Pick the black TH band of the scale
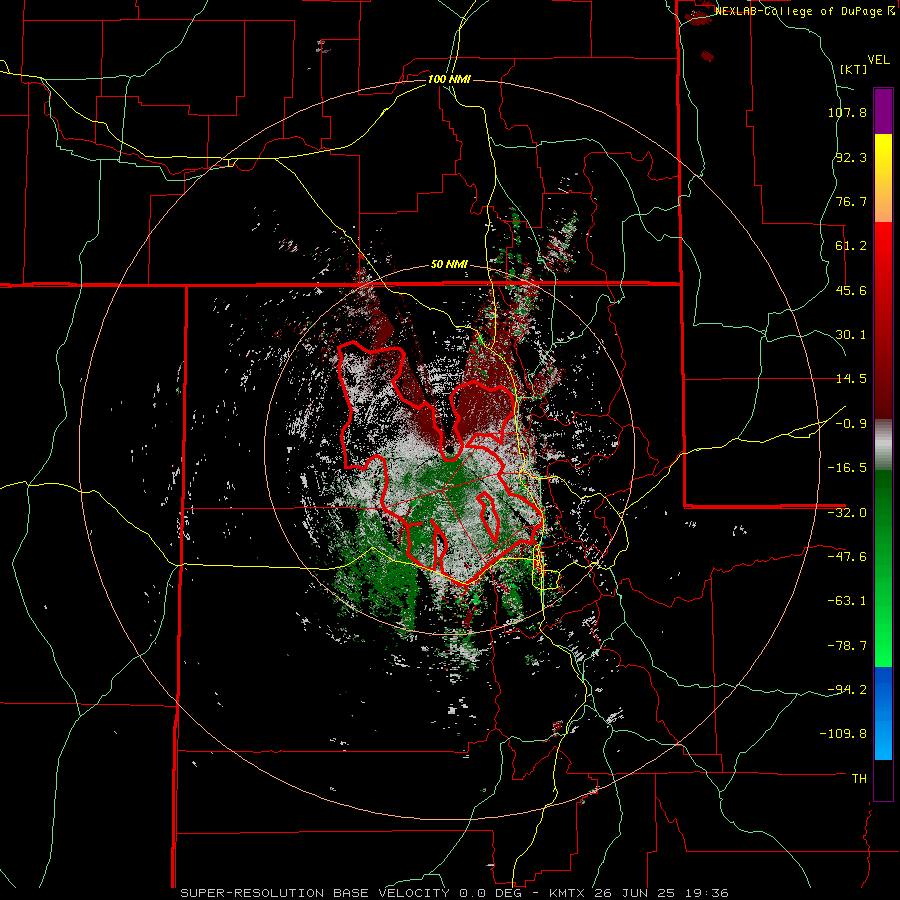The image size is (900, 900). click(883, 780)
